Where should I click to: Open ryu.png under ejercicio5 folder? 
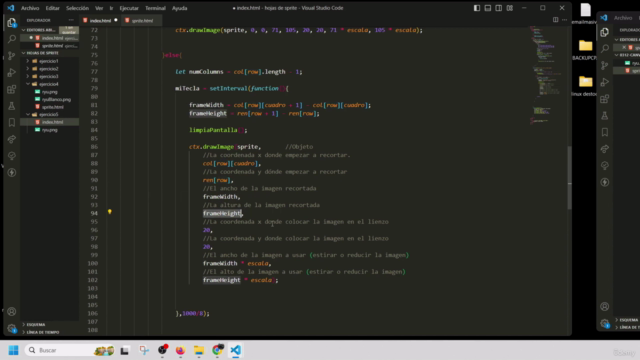[x=49, y=130]
